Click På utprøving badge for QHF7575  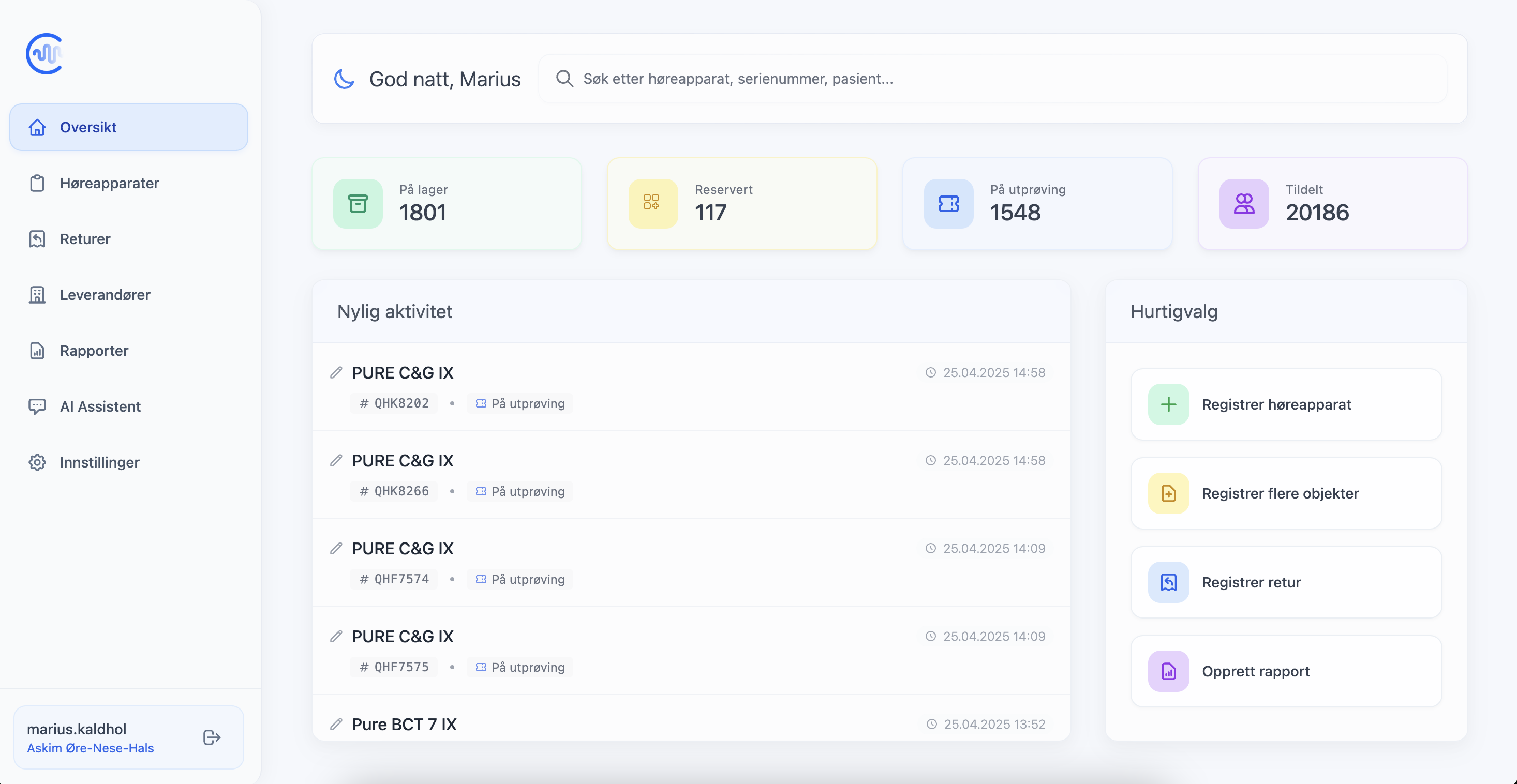(x=520, y=667)
